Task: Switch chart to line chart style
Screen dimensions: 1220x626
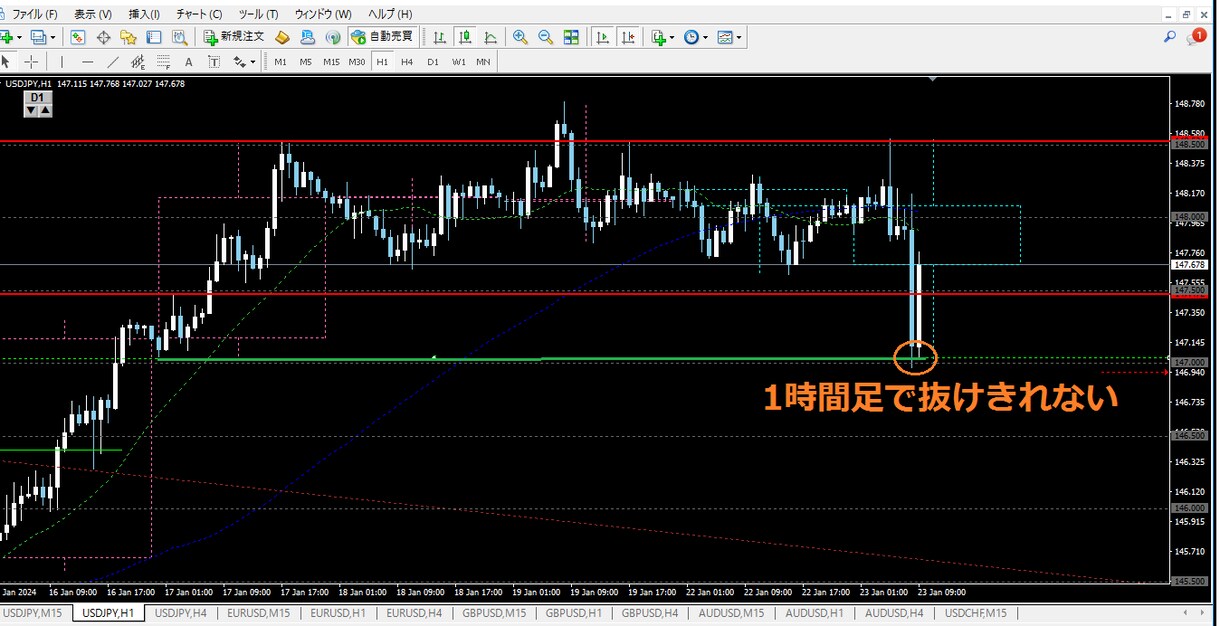Action: [491, 37]
